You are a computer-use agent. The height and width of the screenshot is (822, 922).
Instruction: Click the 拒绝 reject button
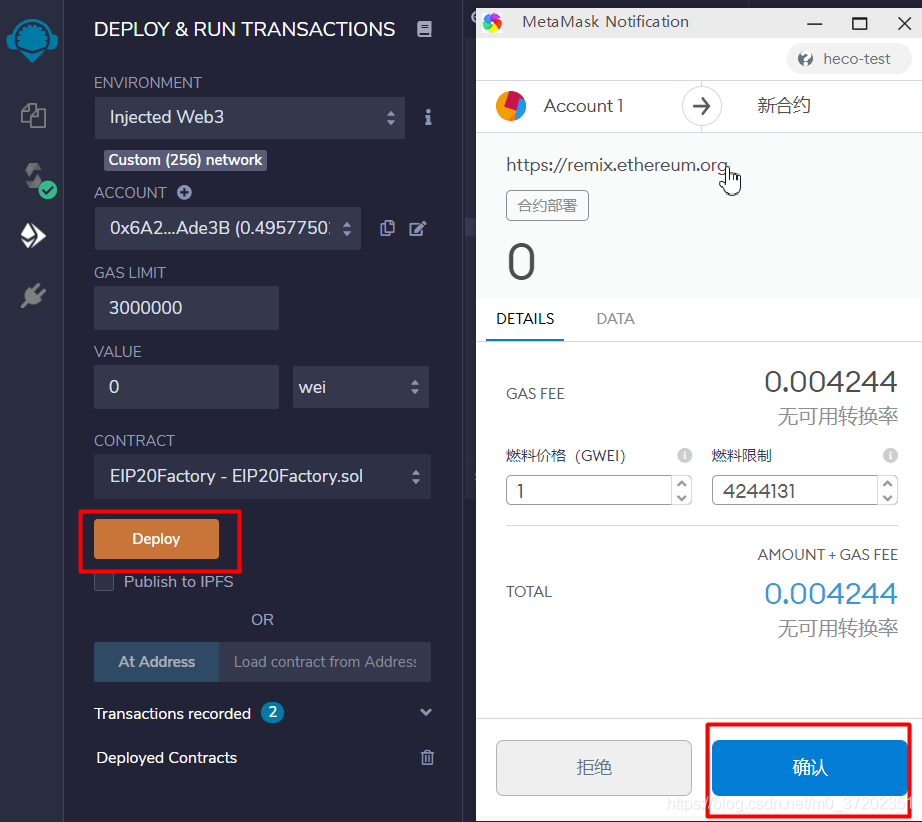tap(594, 767)
